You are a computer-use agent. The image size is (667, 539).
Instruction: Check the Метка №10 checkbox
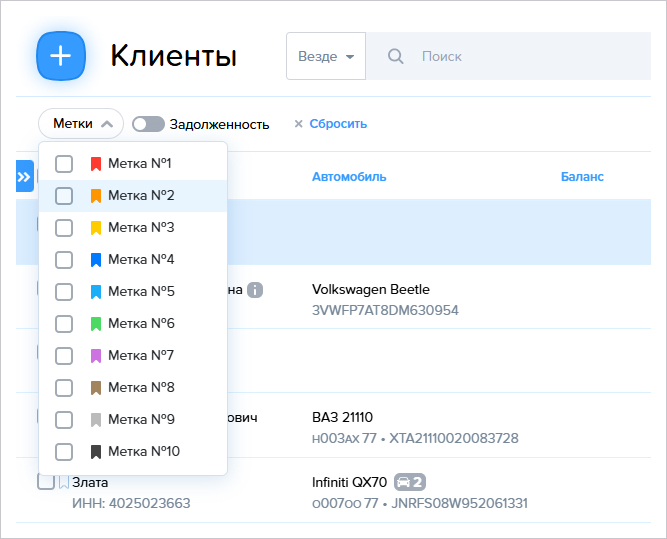tap(64, 451)
